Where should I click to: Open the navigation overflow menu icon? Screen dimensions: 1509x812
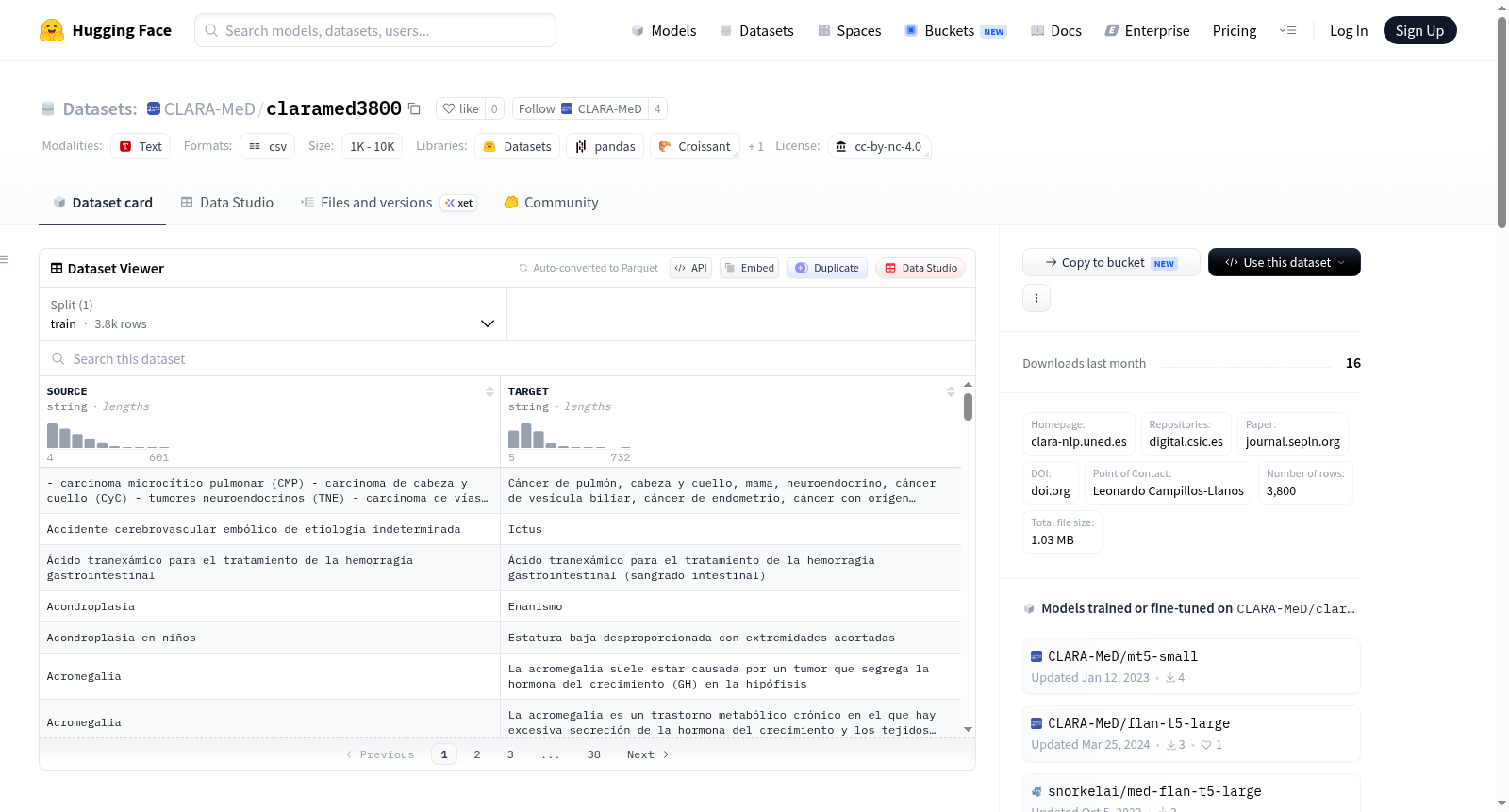(1287, 30)
